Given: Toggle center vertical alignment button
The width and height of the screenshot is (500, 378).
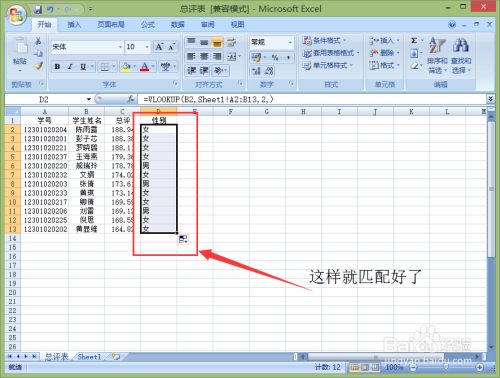Looking at the screenshot, I should pos(204,42).
